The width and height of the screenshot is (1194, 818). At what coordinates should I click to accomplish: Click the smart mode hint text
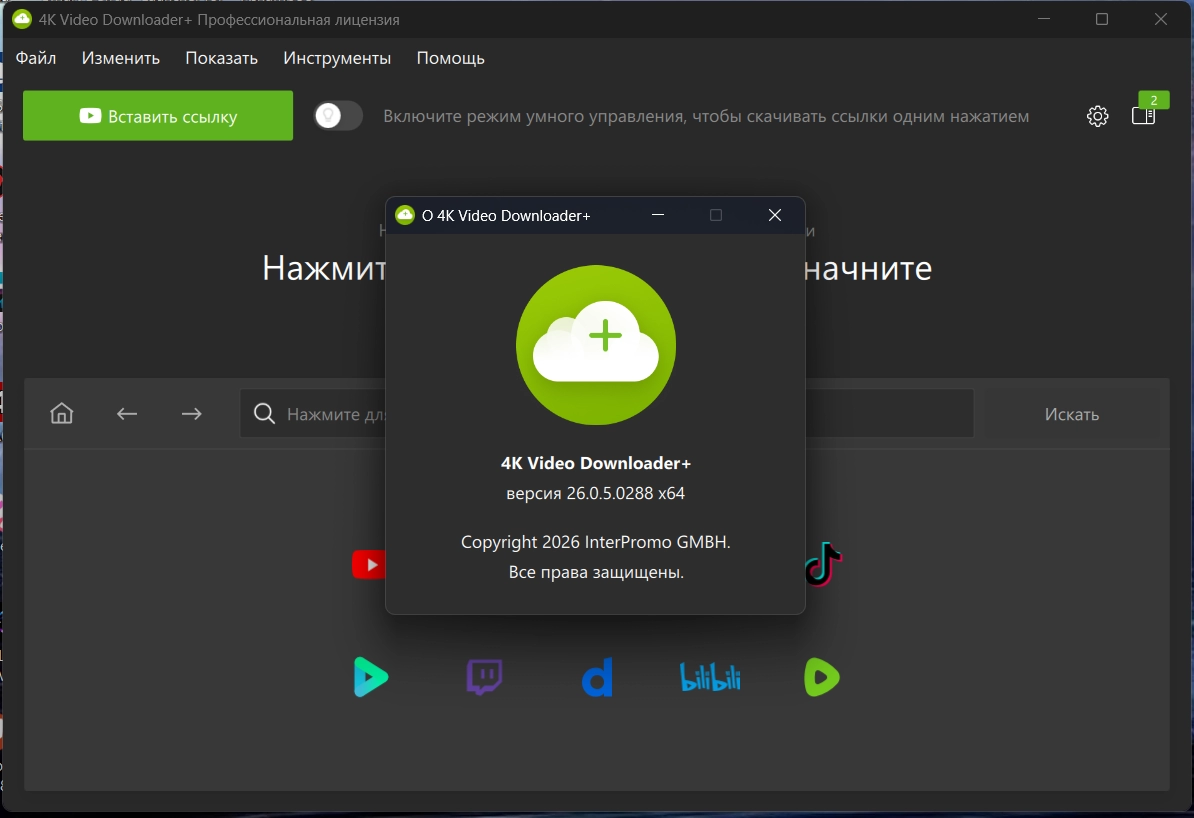706,117
